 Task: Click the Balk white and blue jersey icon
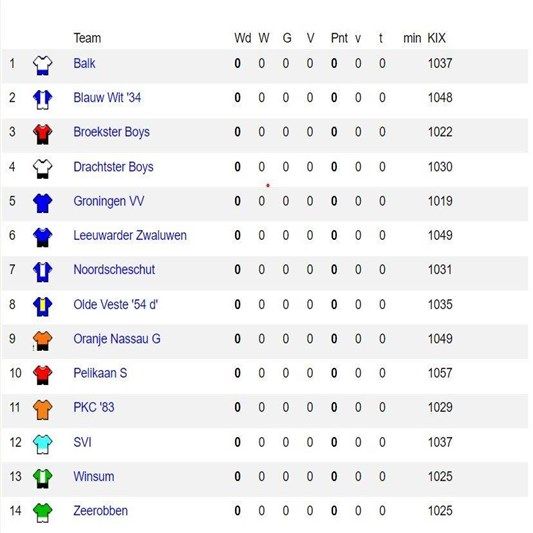click(42, 65)
